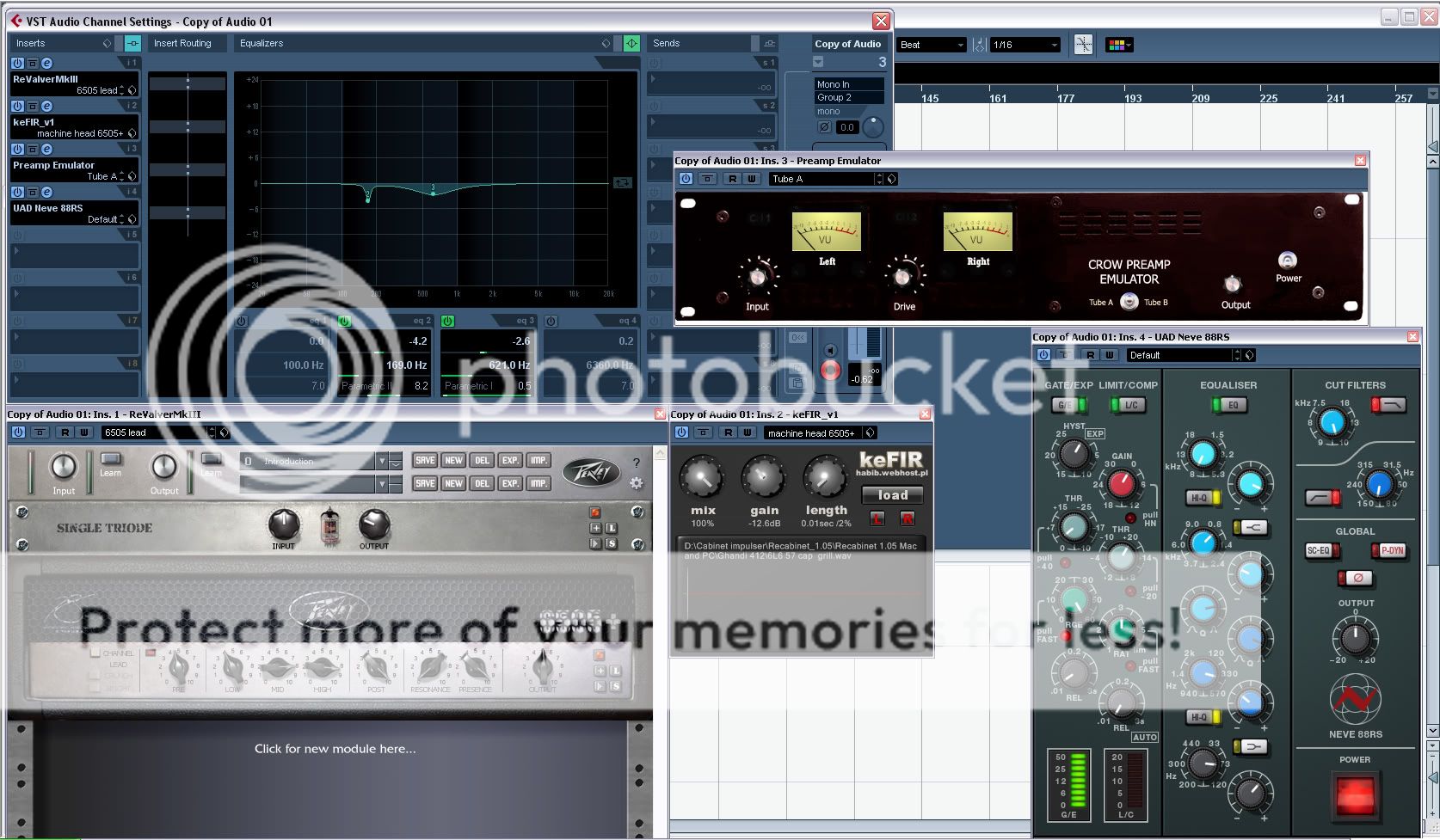Screen dimensions: 1440x840
Task: Click the Group 2 output routing field
Action: tap(849, 97)
